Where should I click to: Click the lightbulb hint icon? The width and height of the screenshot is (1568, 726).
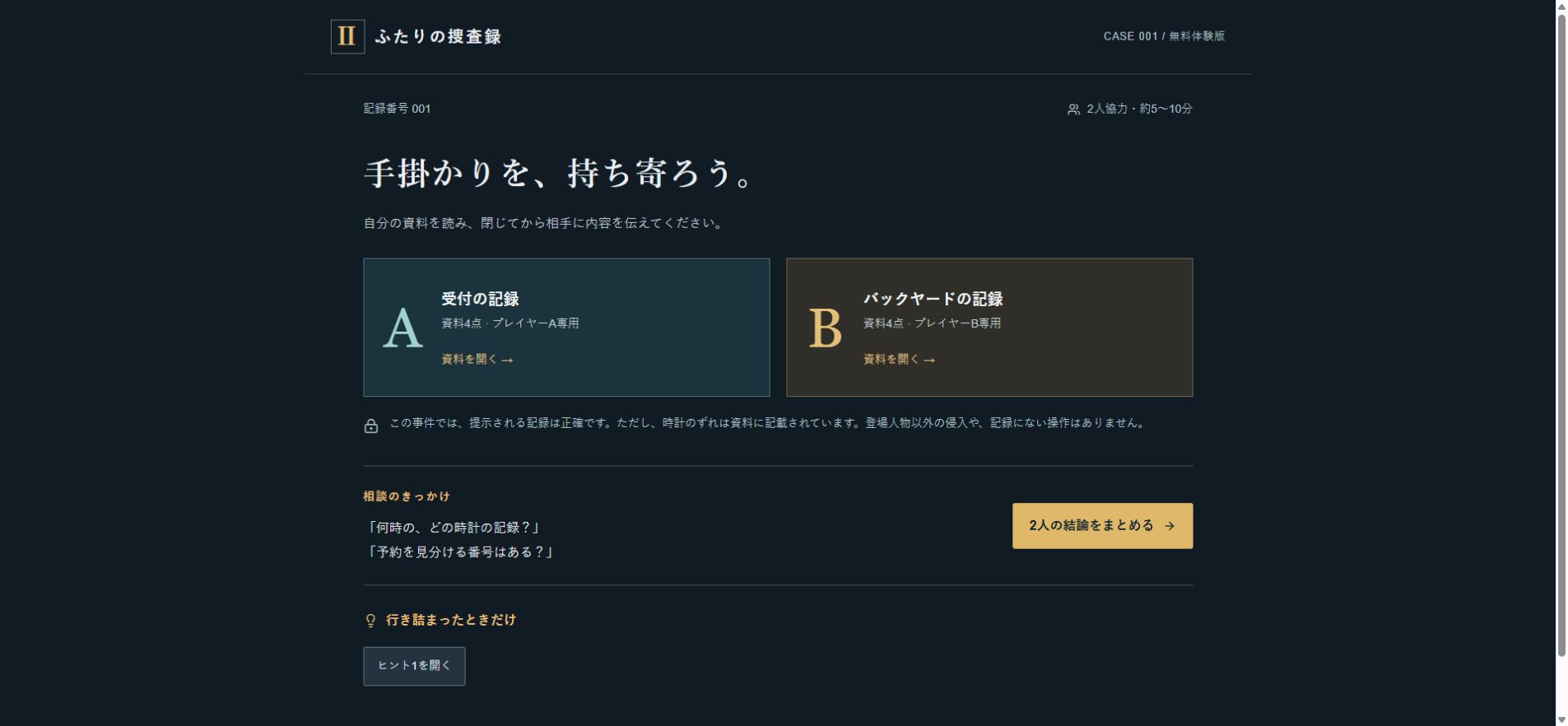click(x=370, y=621)
